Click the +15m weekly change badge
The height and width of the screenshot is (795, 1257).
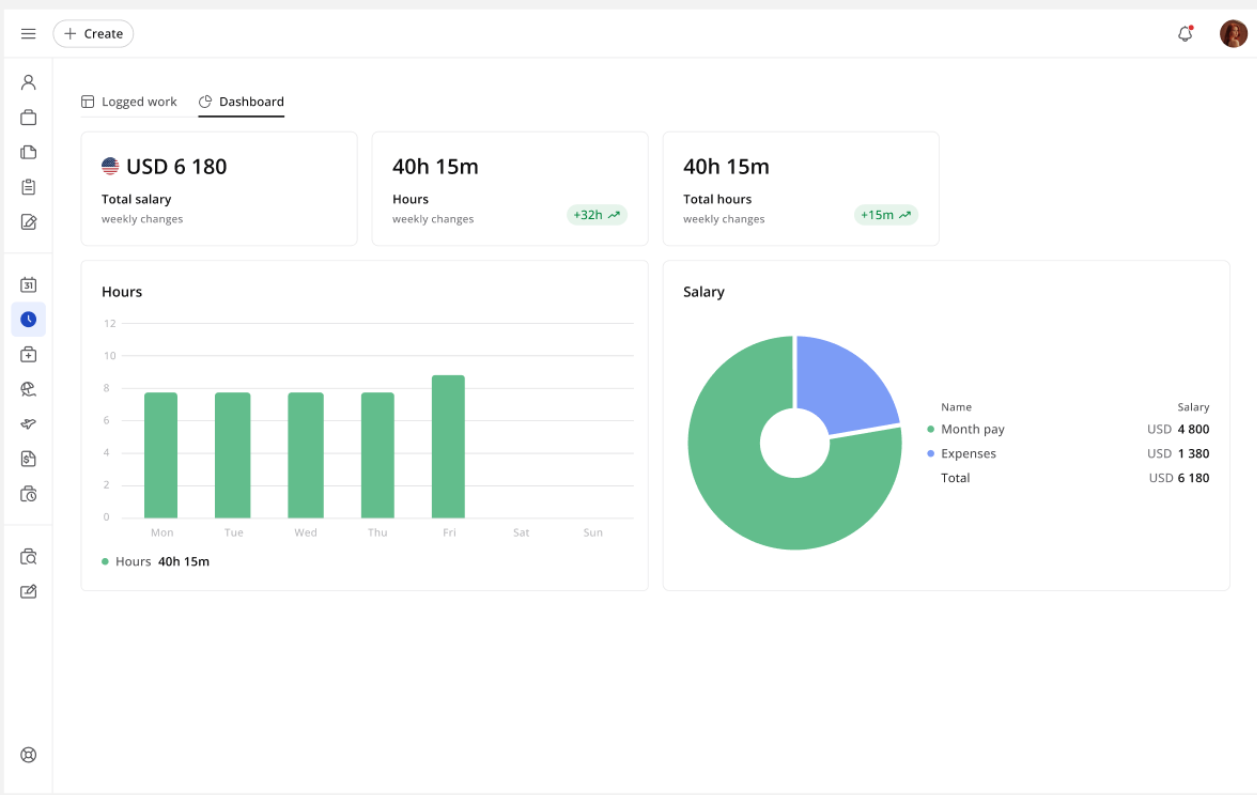click(885, 215)
